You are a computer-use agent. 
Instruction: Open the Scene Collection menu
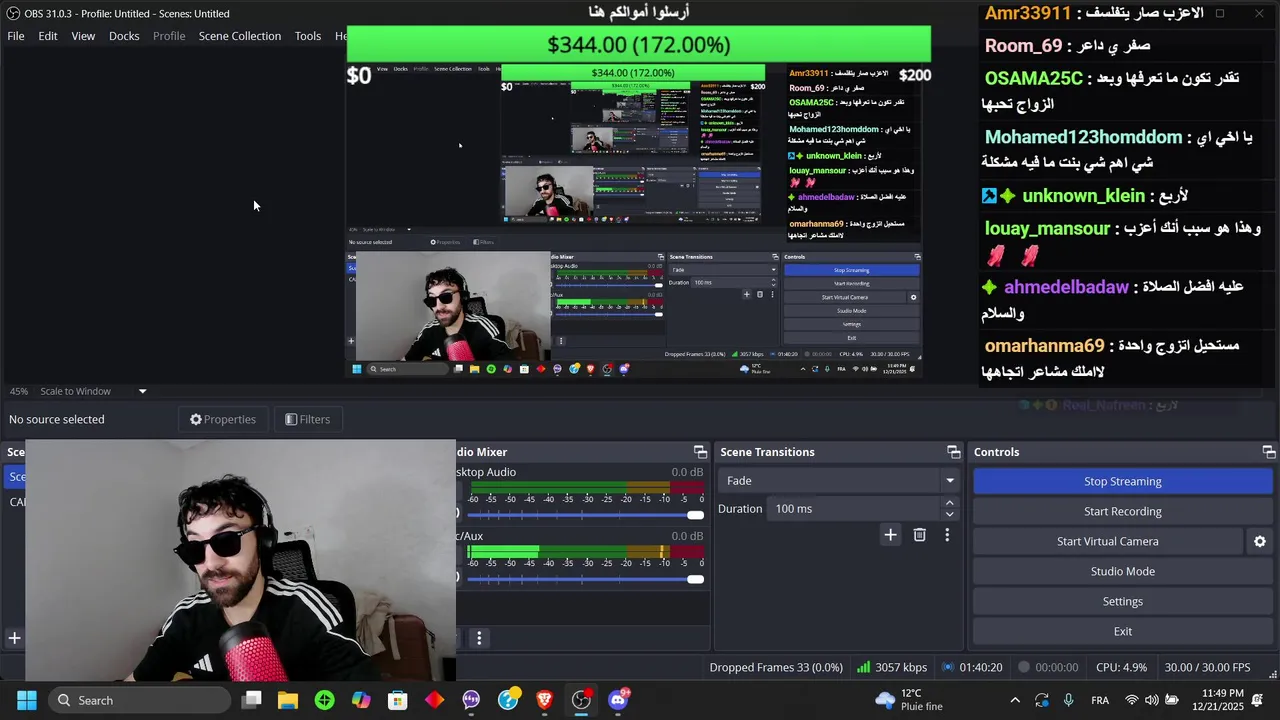coord(240,36)
